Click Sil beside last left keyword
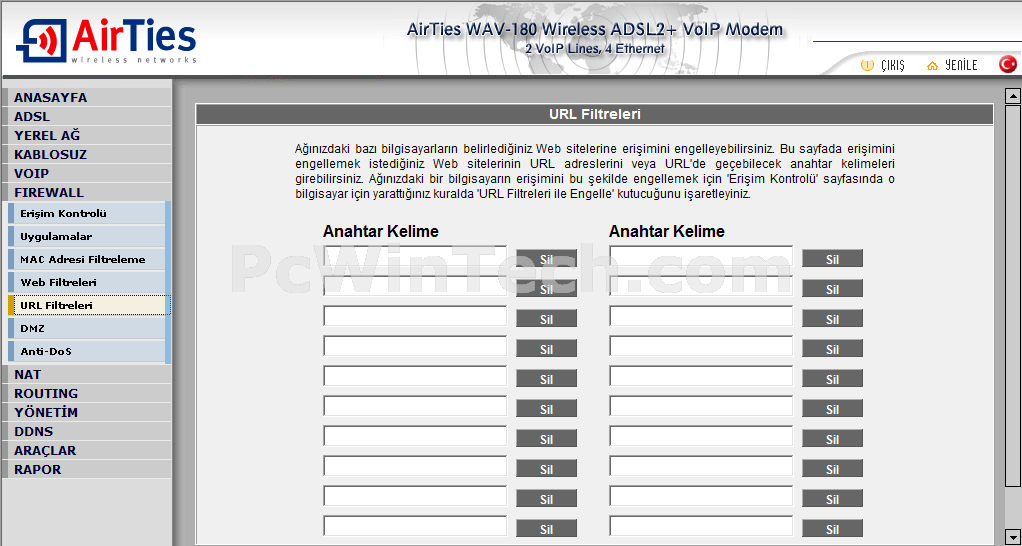Screen dimensions: 1022x546 point(546,528)
